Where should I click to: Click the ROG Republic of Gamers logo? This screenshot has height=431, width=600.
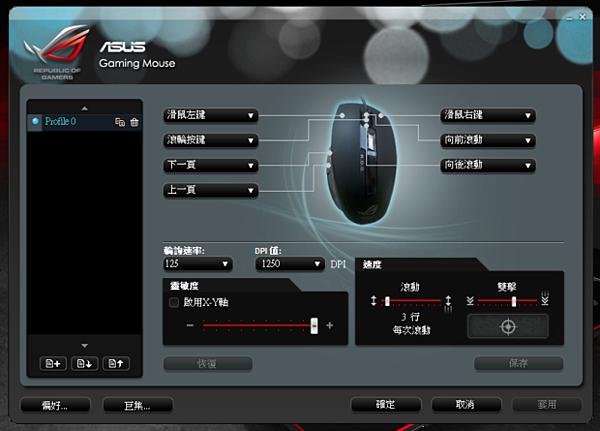coord(57,52)
